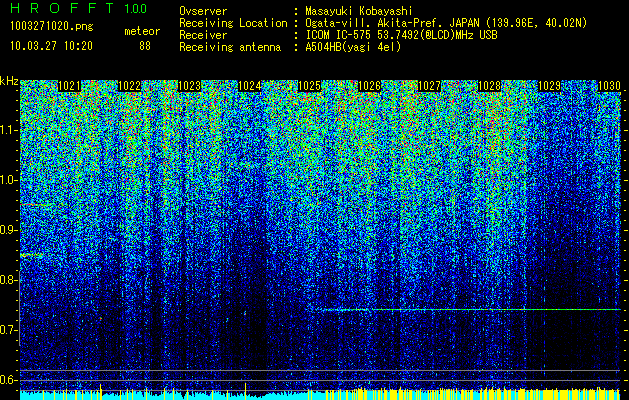629x400 pixels.
Task: Click the yellow signal level bars at the bottom right
Action: coord(473,394)
